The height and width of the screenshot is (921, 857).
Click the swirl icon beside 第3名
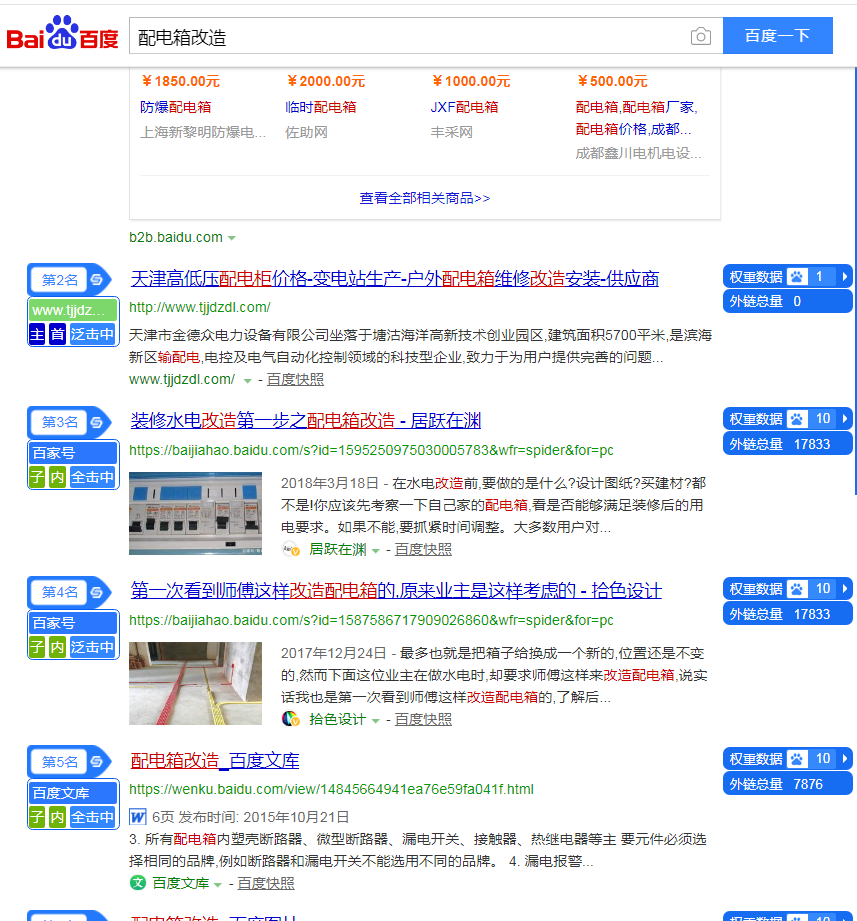coord(97,422)
